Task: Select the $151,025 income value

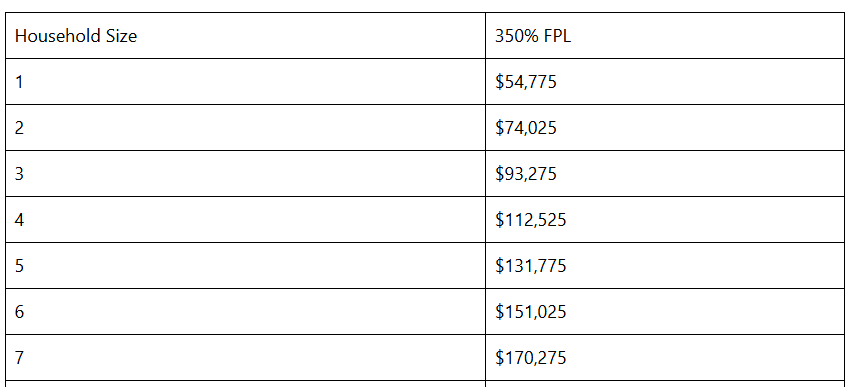Action: click(x=530, y=312)
